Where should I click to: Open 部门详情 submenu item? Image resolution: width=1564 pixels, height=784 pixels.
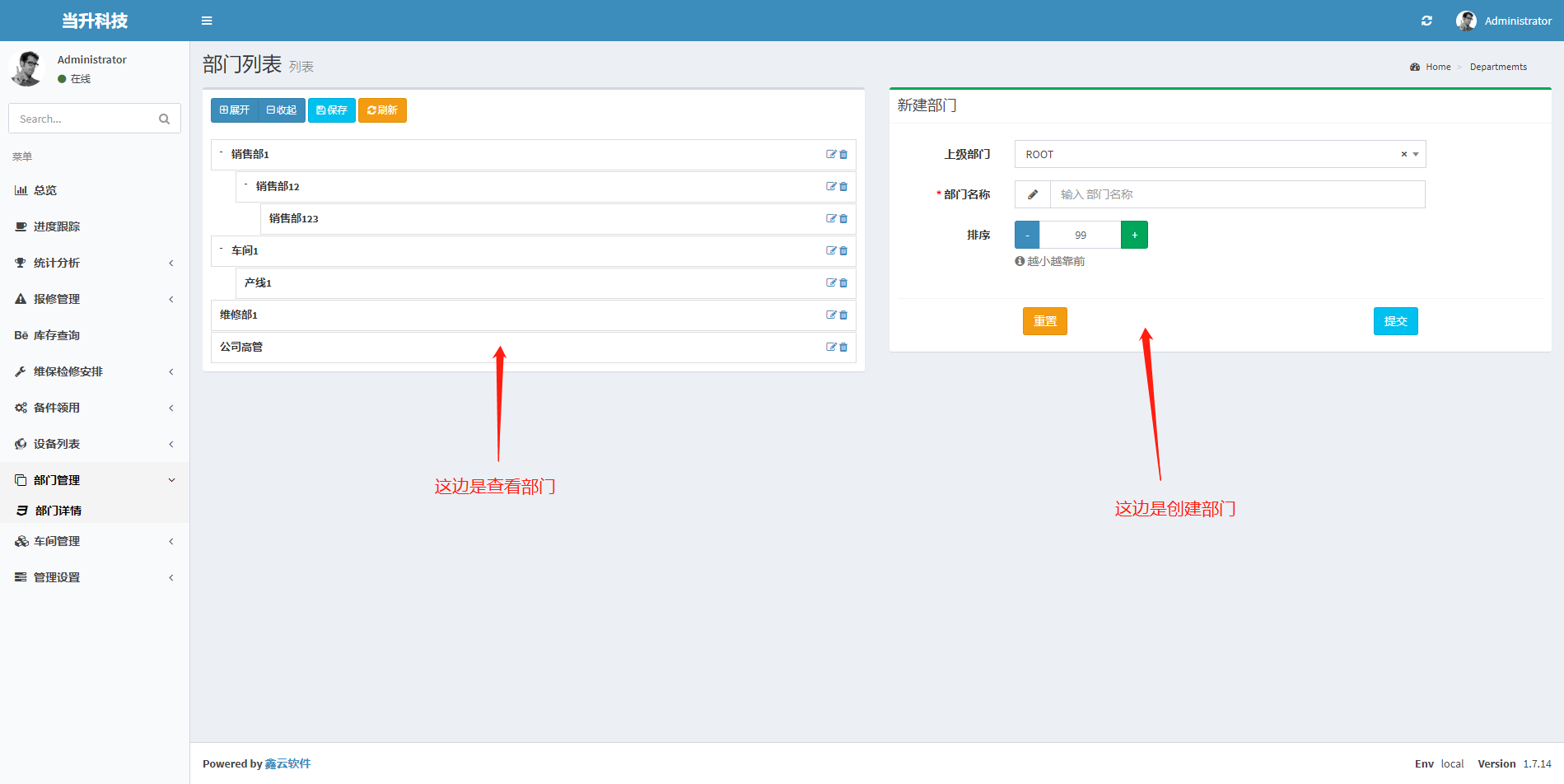(x=58, y=511)
